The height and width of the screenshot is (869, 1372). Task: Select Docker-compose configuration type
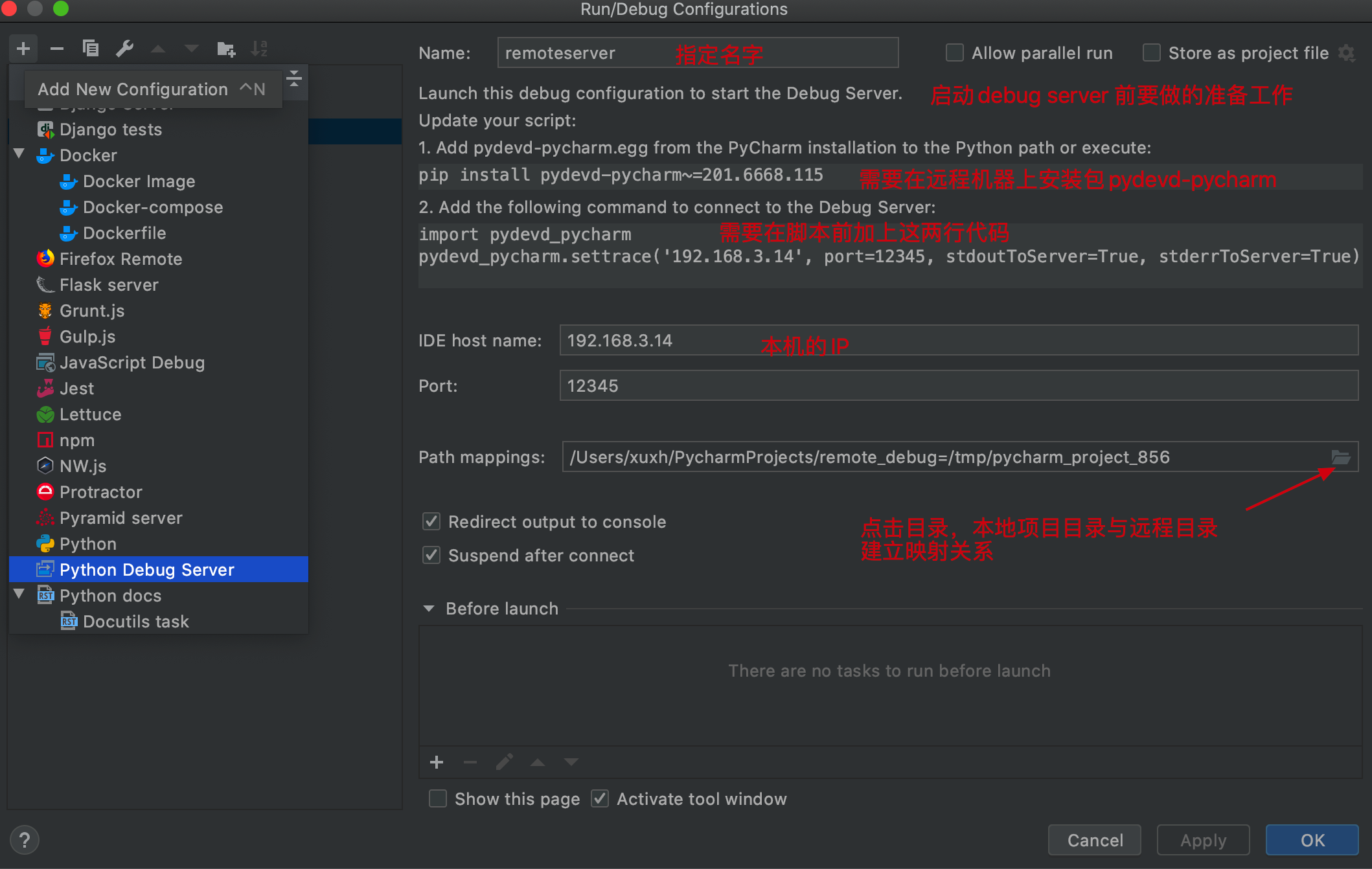(x=159, y=207)
